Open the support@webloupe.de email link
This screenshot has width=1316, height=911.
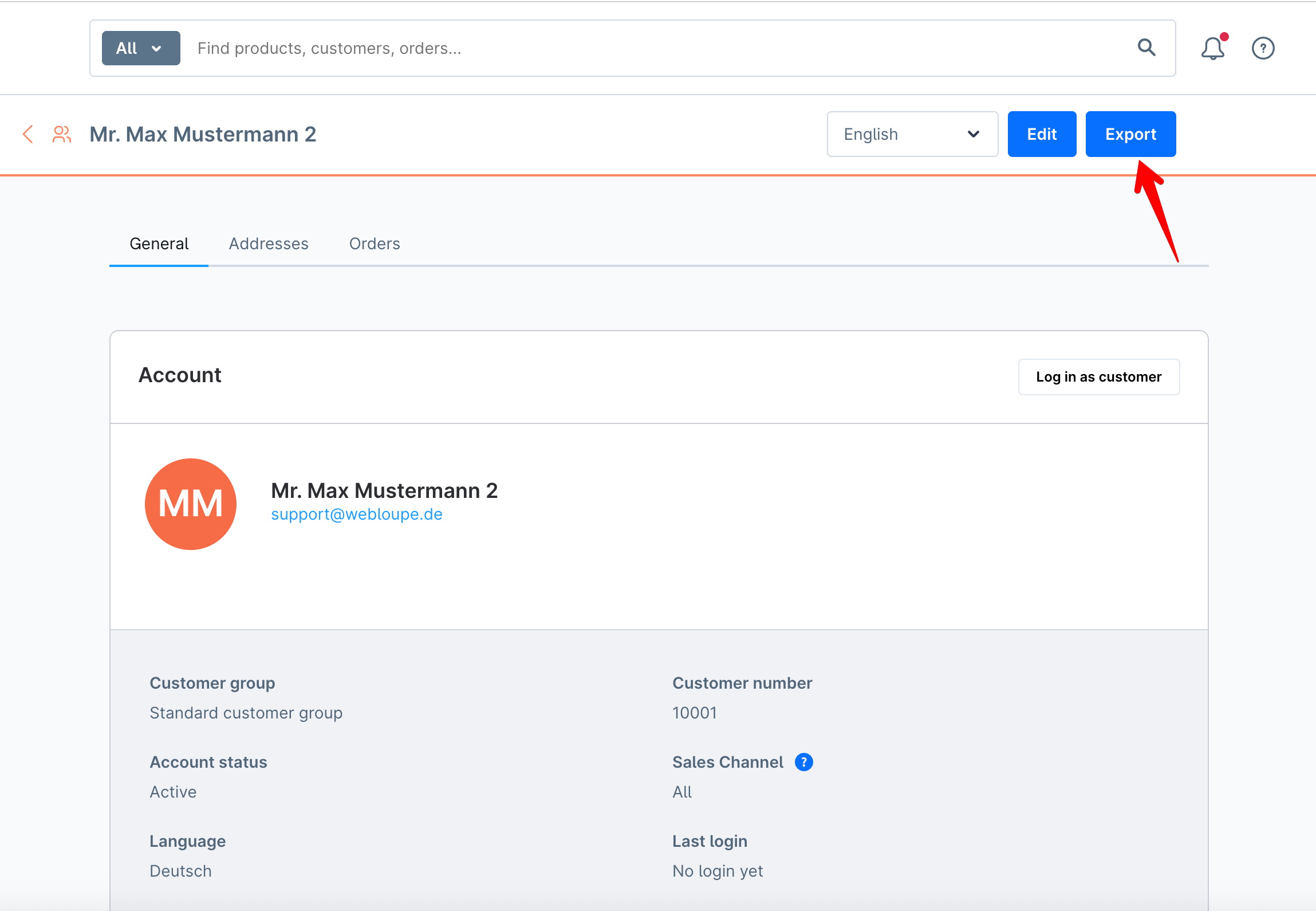pyautogui.click(x=356, y=514)
